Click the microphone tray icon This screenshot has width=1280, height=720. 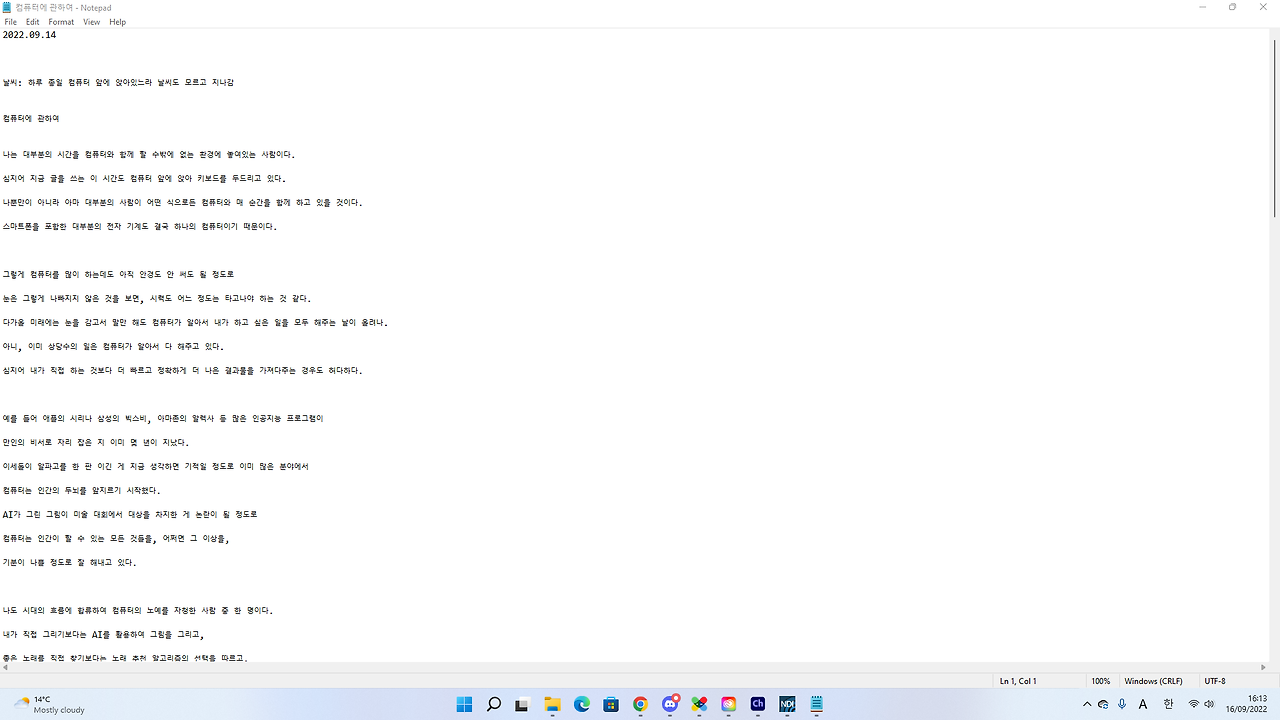1122,704
